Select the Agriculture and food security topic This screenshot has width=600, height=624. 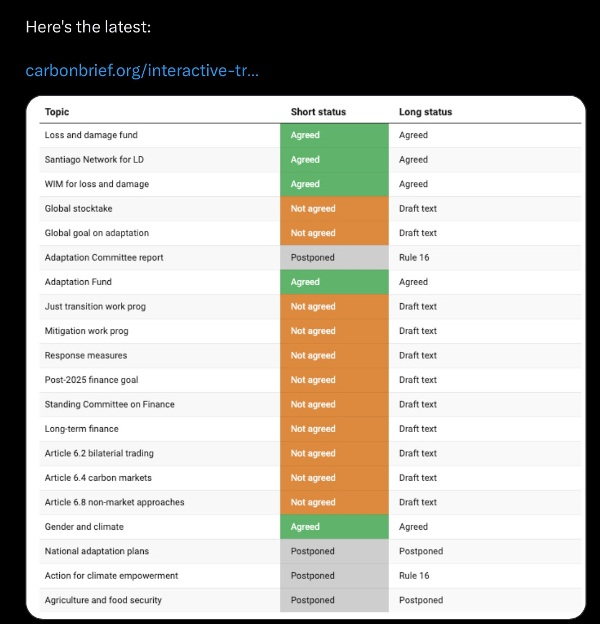[103, 600]
